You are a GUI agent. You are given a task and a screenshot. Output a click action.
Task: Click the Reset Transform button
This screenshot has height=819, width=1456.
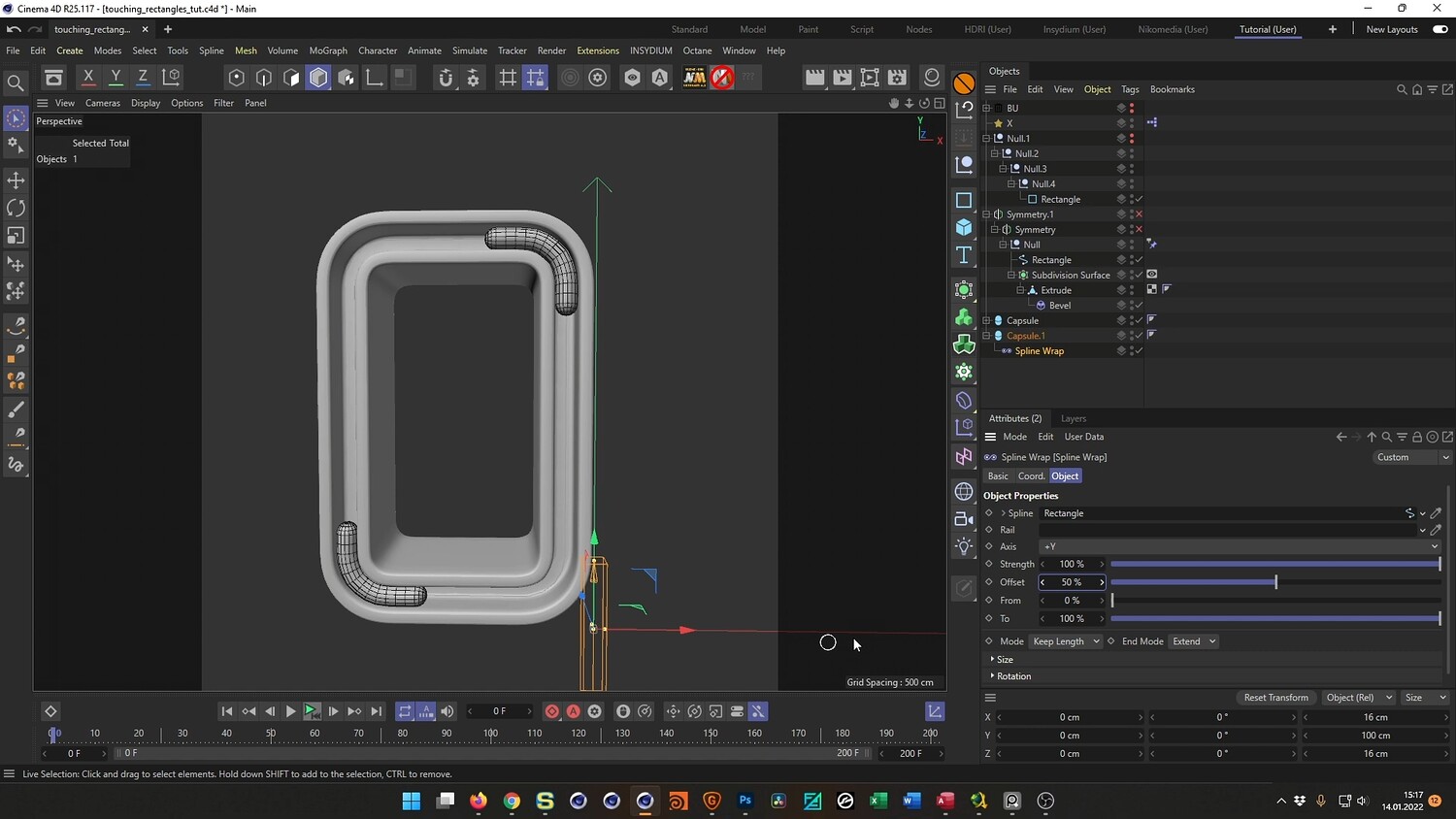pyautogui.click(x=1275, y=698)
